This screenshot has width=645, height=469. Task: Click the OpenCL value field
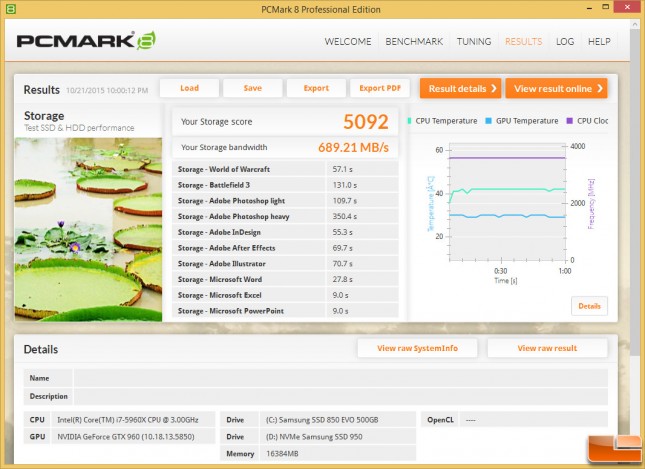(x=534, y=420)
